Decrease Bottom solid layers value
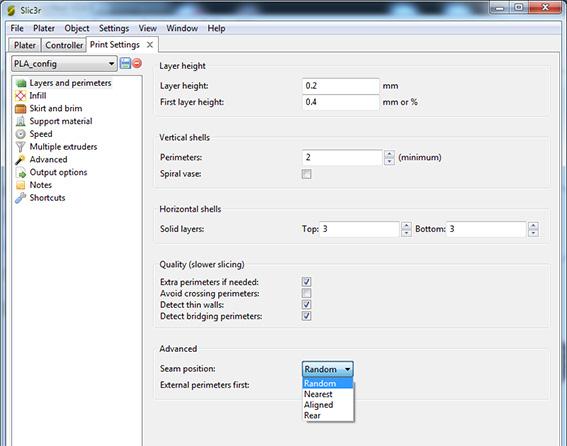The image size is (567, 446). coord(533,233)
